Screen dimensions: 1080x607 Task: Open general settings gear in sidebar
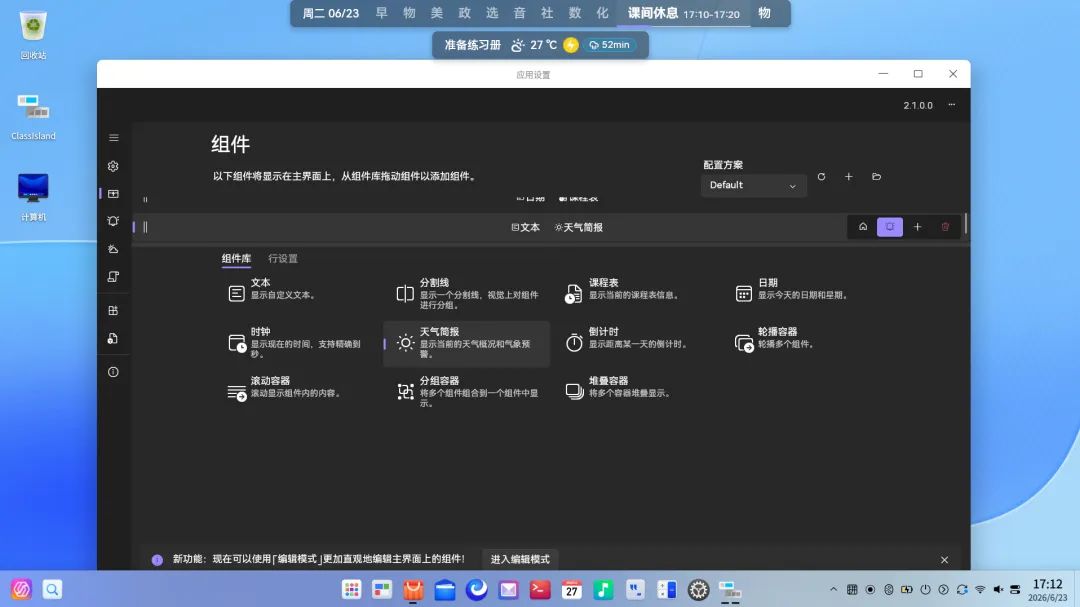[x=114, y=166]
